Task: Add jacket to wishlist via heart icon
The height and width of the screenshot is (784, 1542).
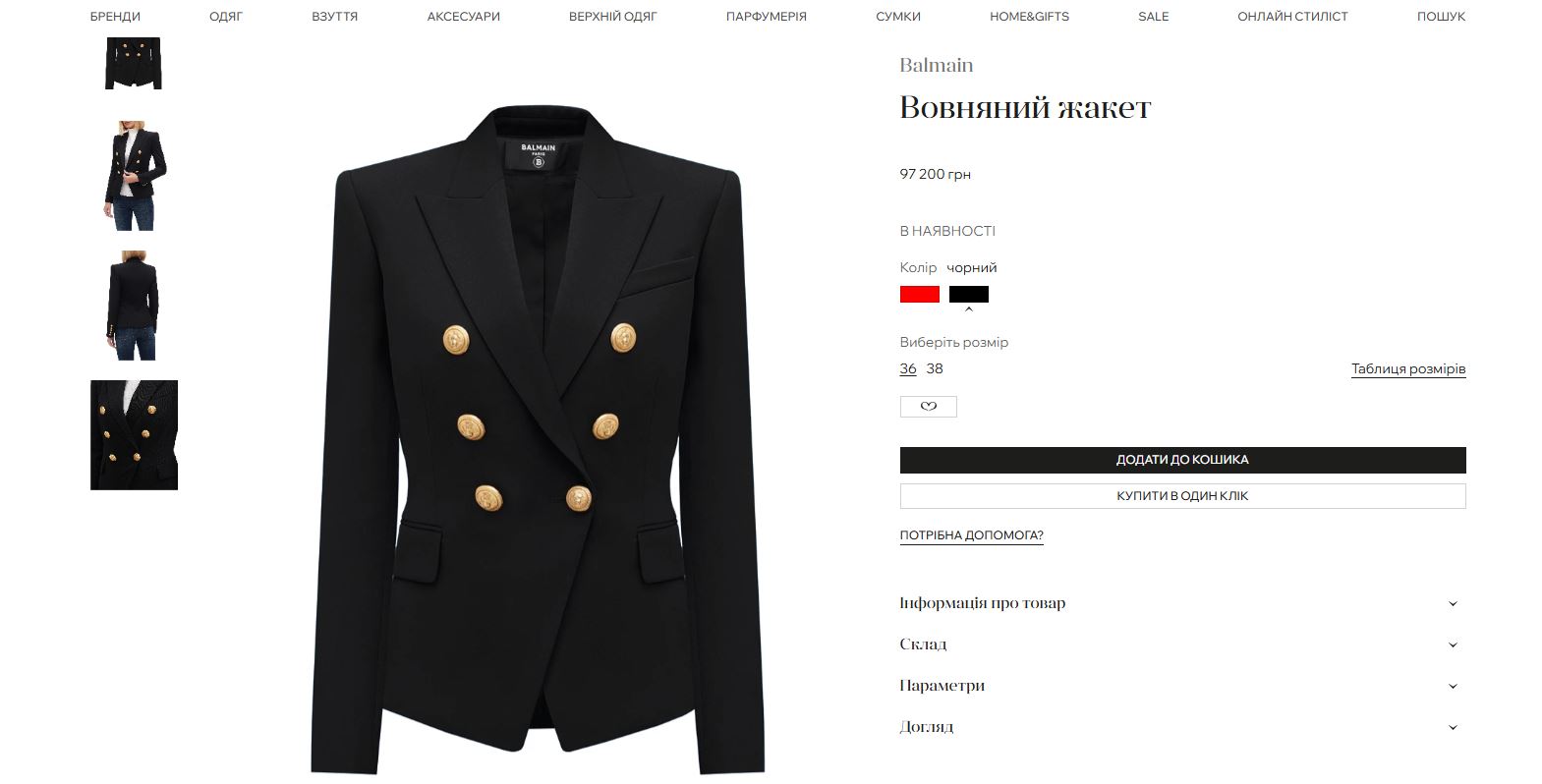Action: tap(928, 406)
